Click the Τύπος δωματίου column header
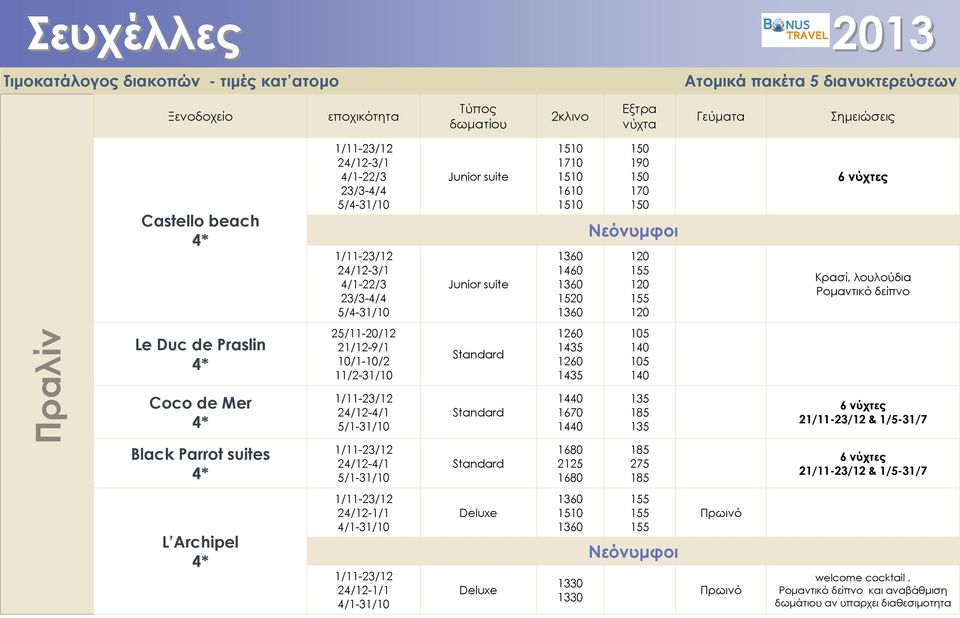960x618 pixels. 478,116
